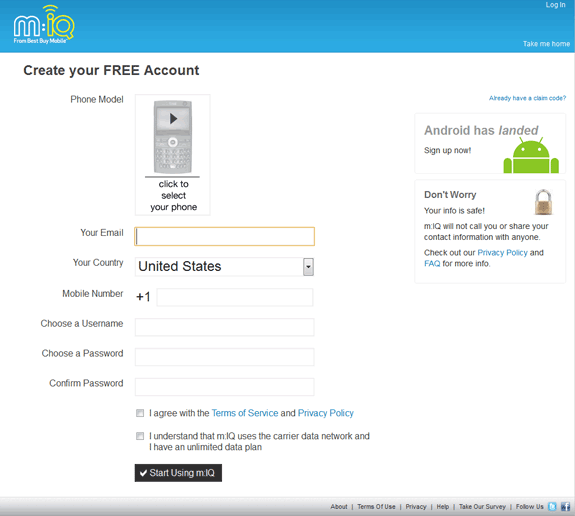575x516 pixels.
Task: Click the Take me home link
Action: (546, 44)
